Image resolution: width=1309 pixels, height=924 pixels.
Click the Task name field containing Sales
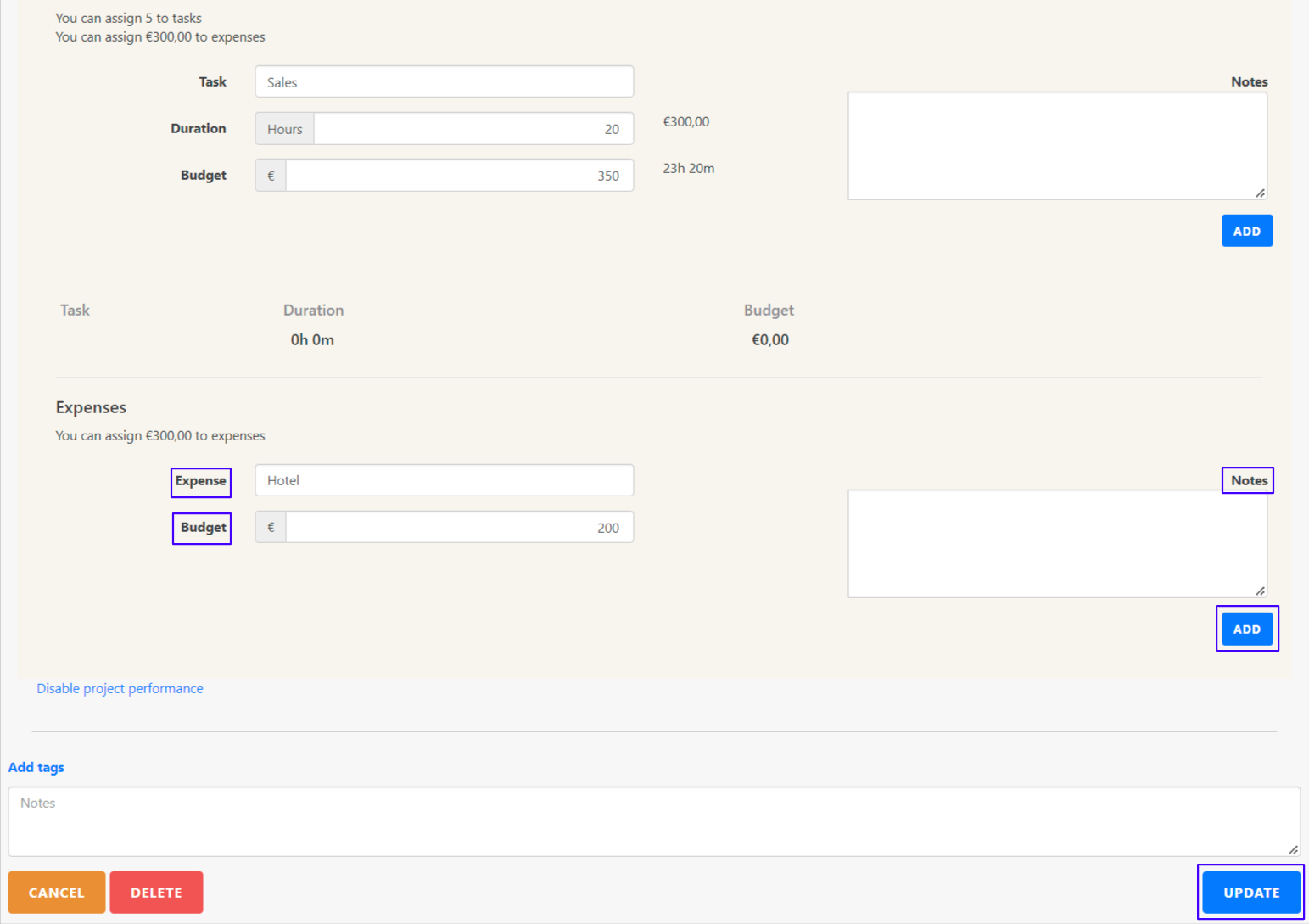pos(444,82)
